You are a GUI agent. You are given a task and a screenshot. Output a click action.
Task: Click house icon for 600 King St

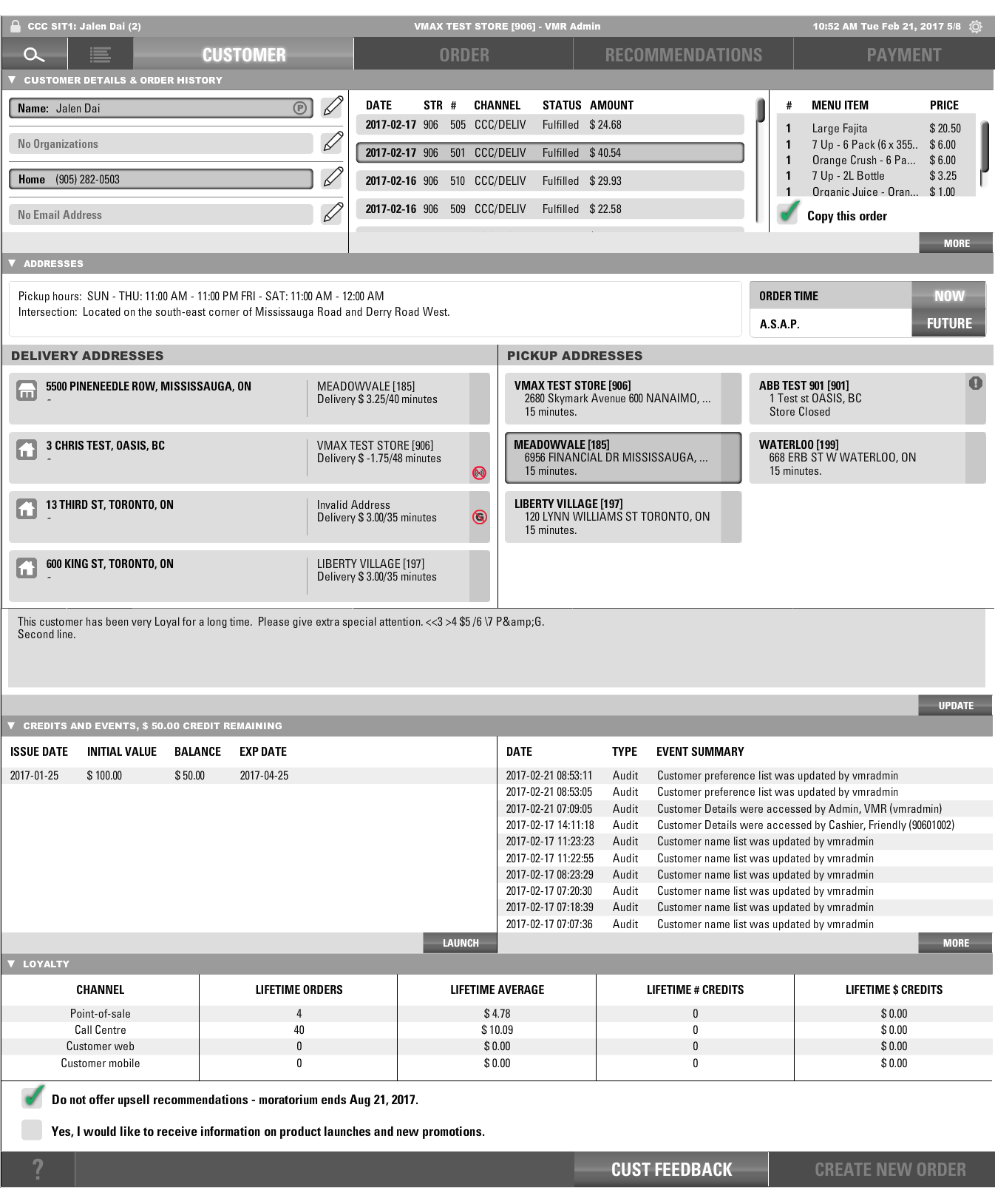pyautogui.click(x=27, y=568)
